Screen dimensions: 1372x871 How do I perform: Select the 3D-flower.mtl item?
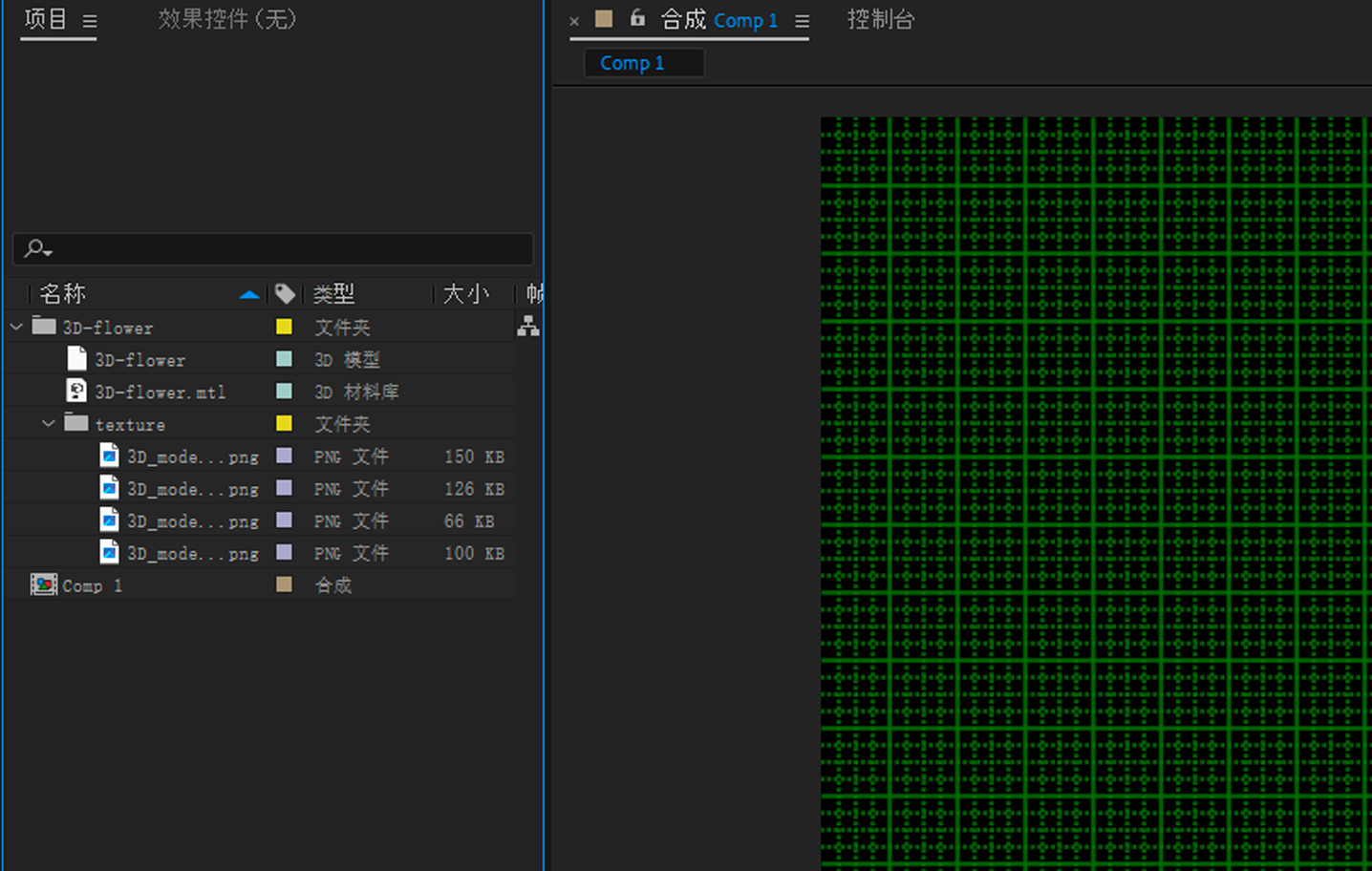coord(161,393)
